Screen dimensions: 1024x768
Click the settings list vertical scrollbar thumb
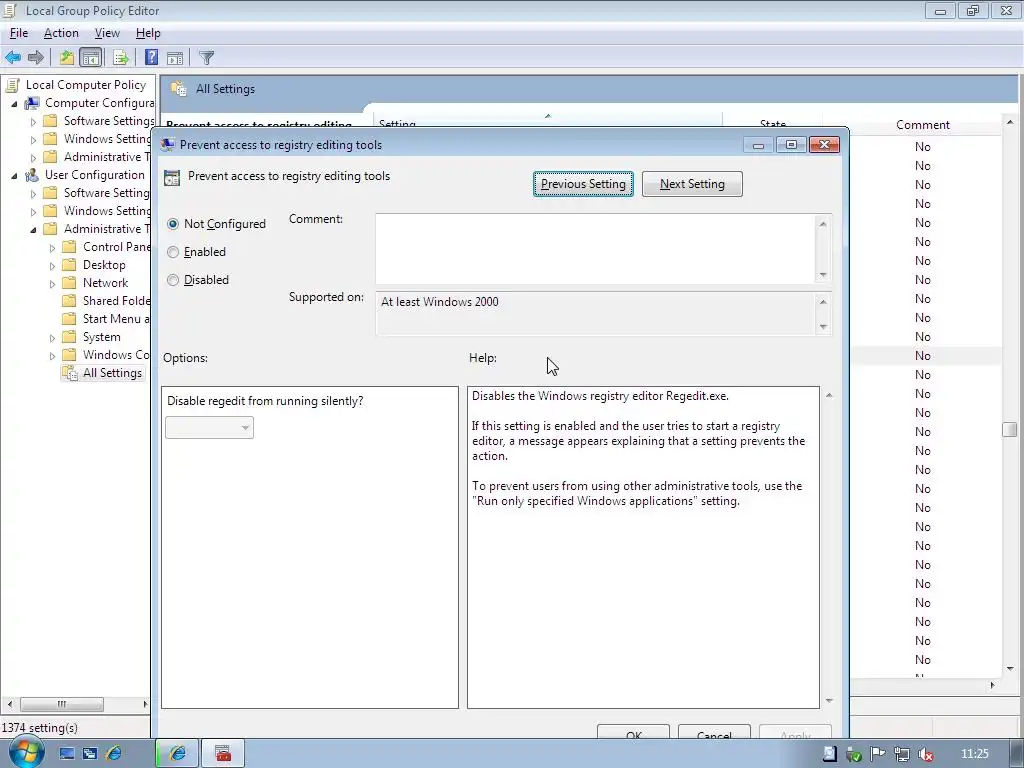pyautogui.click(x=1010, y=429)
